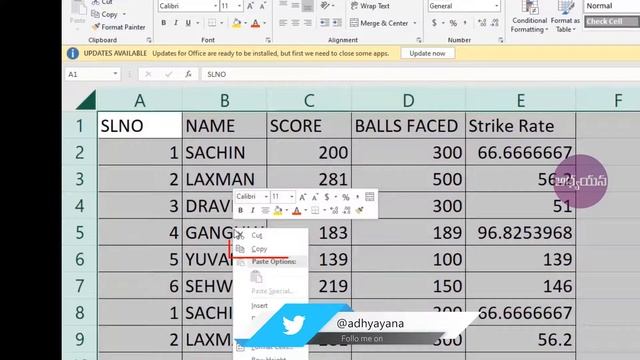Viewport: 640px width, 360px height.
Task: Click Bold in the mini toolbar
Action: [240, 211]
